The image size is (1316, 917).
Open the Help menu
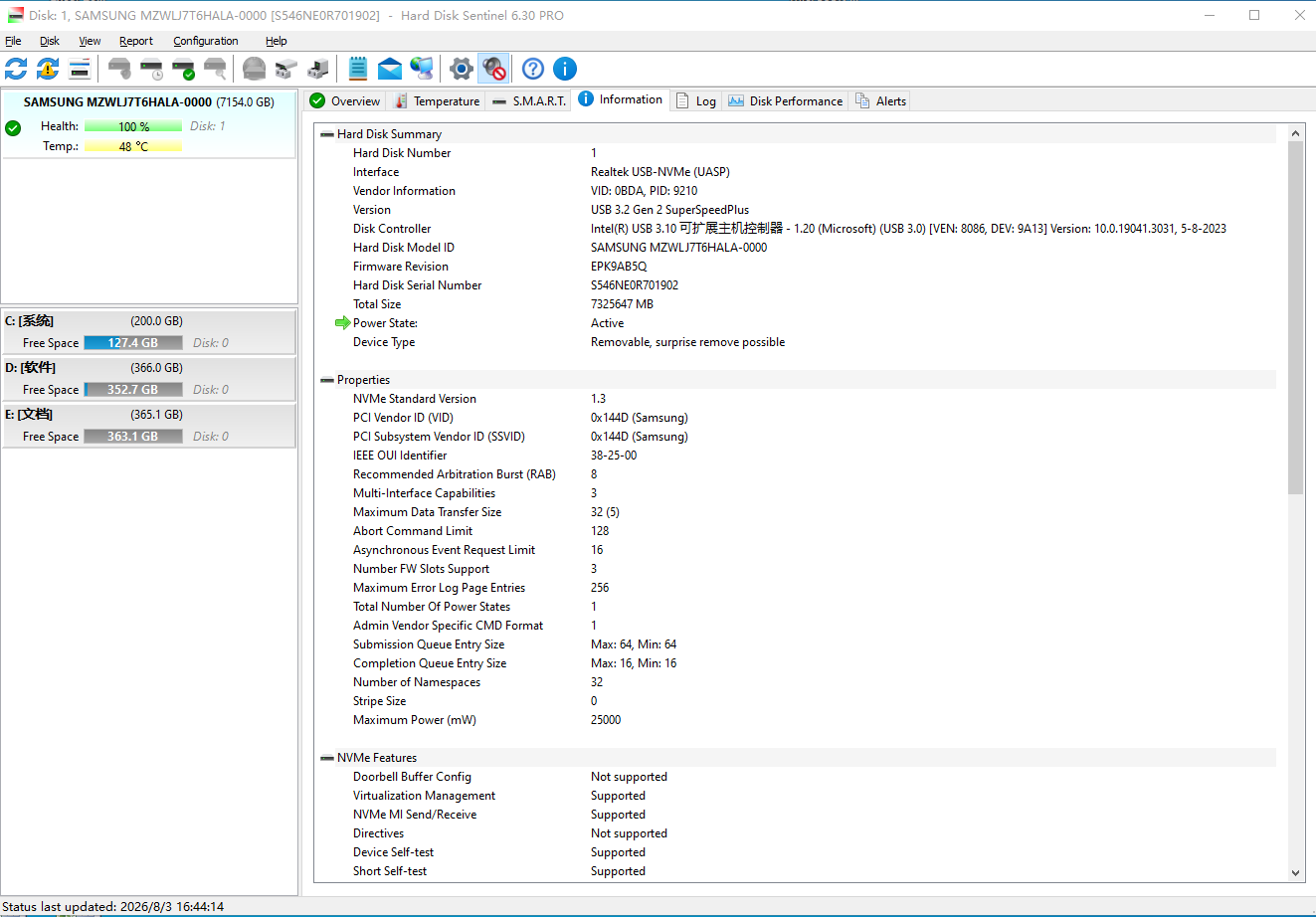pyautogui.click(x=277, y=41)
